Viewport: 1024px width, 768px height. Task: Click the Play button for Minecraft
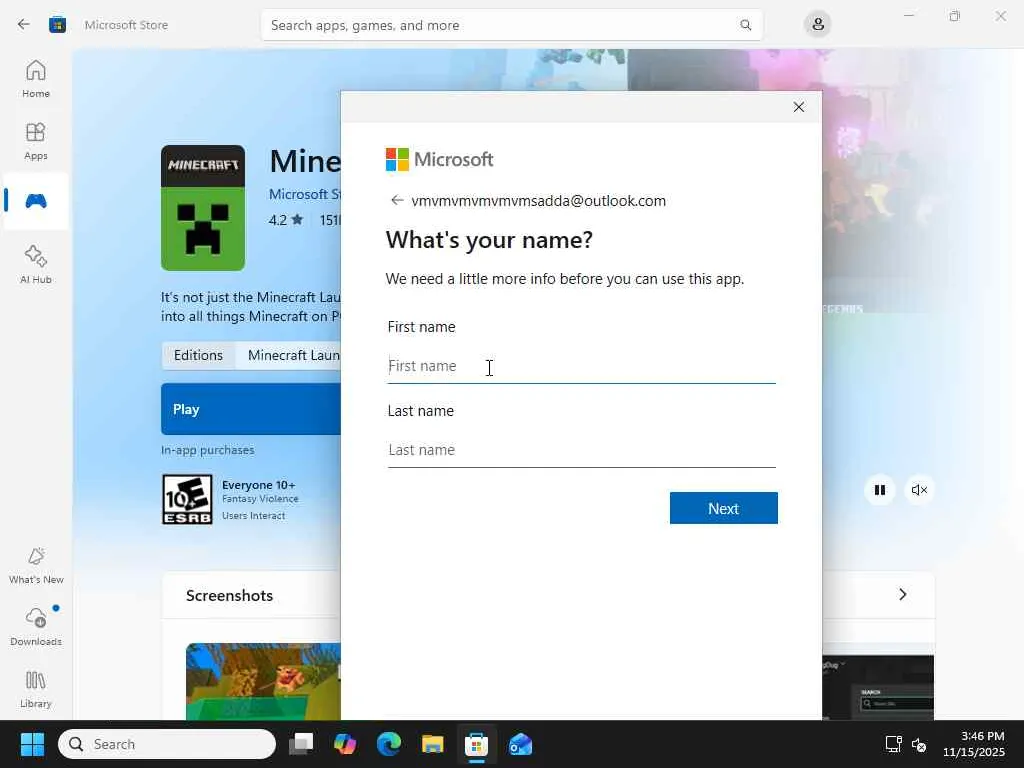251,409
